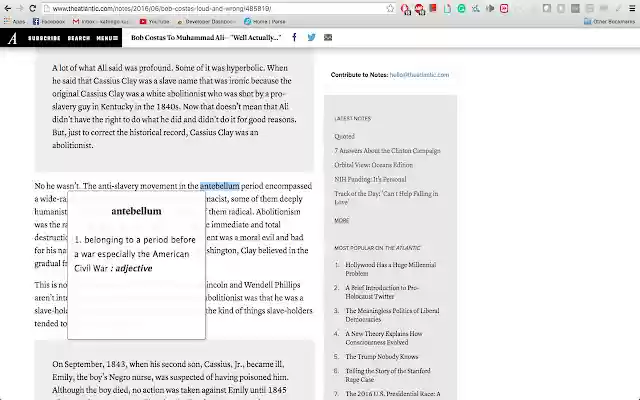640x400 pixels.
Task: Open '7 Answers About the Clinton Campaign'
Action: pyautogui.click(x=387, y=151)
